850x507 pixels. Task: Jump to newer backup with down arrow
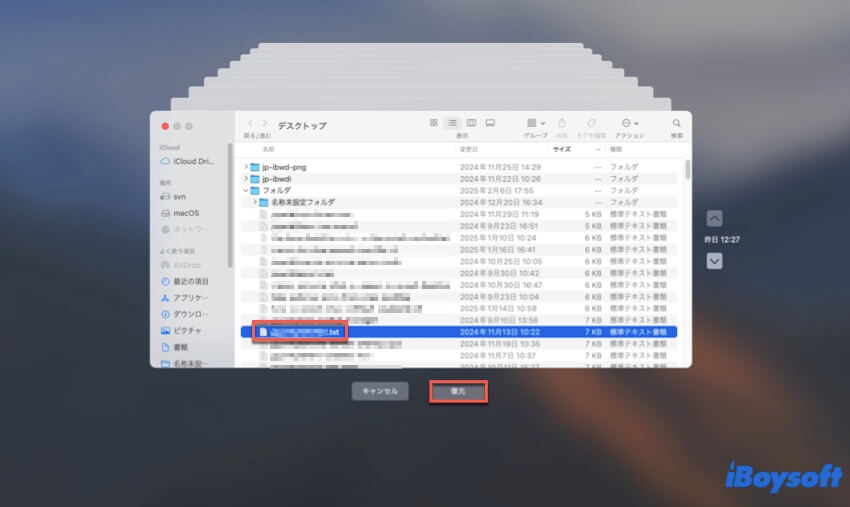(714, 260)
